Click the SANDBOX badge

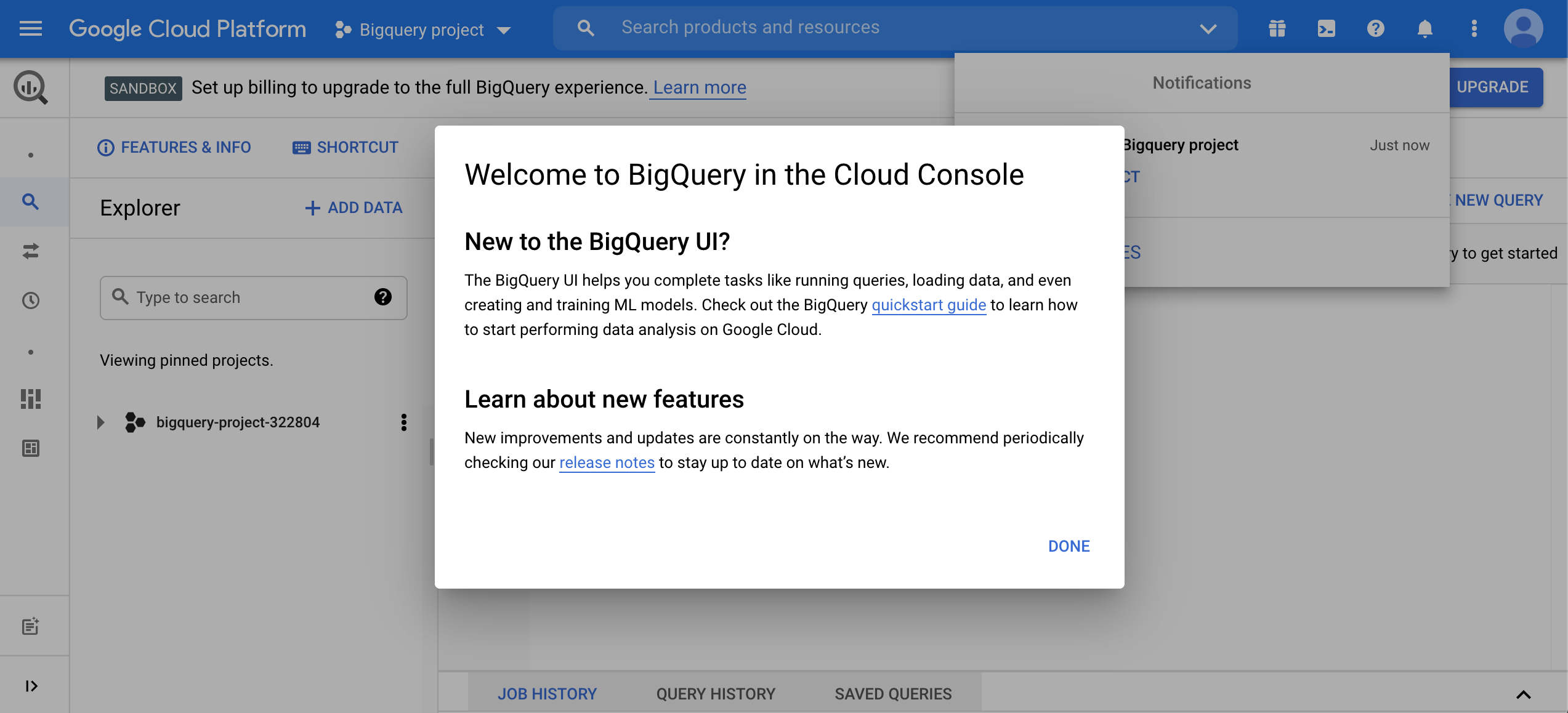pyautogui.click(x=143, y=89)
